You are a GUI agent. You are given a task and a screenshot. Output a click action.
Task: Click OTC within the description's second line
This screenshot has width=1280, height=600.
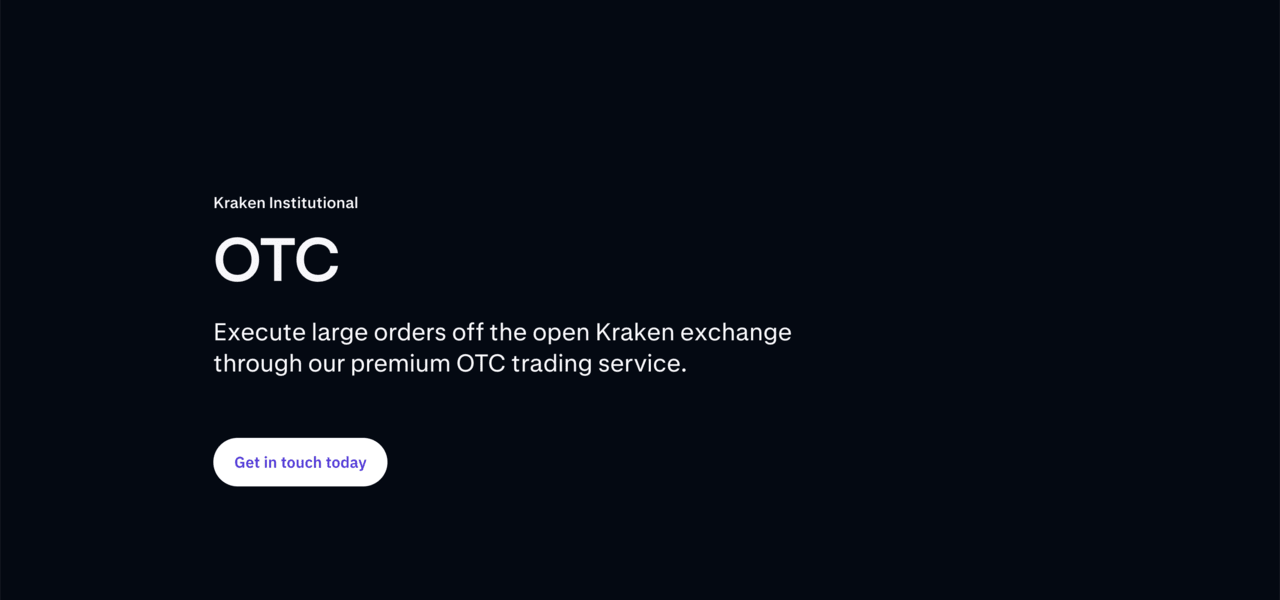pyautogui.click(x=480, y=363)
